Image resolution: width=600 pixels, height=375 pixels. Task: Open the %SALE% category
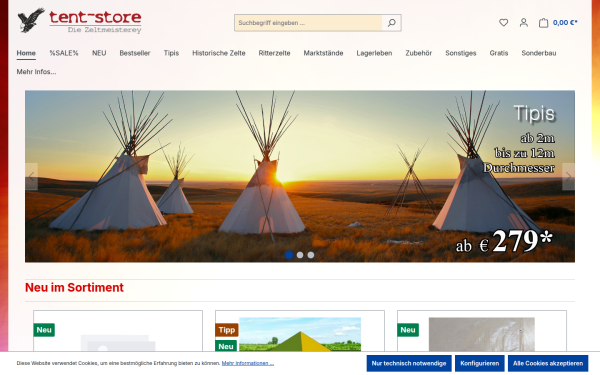pos(64,53)
